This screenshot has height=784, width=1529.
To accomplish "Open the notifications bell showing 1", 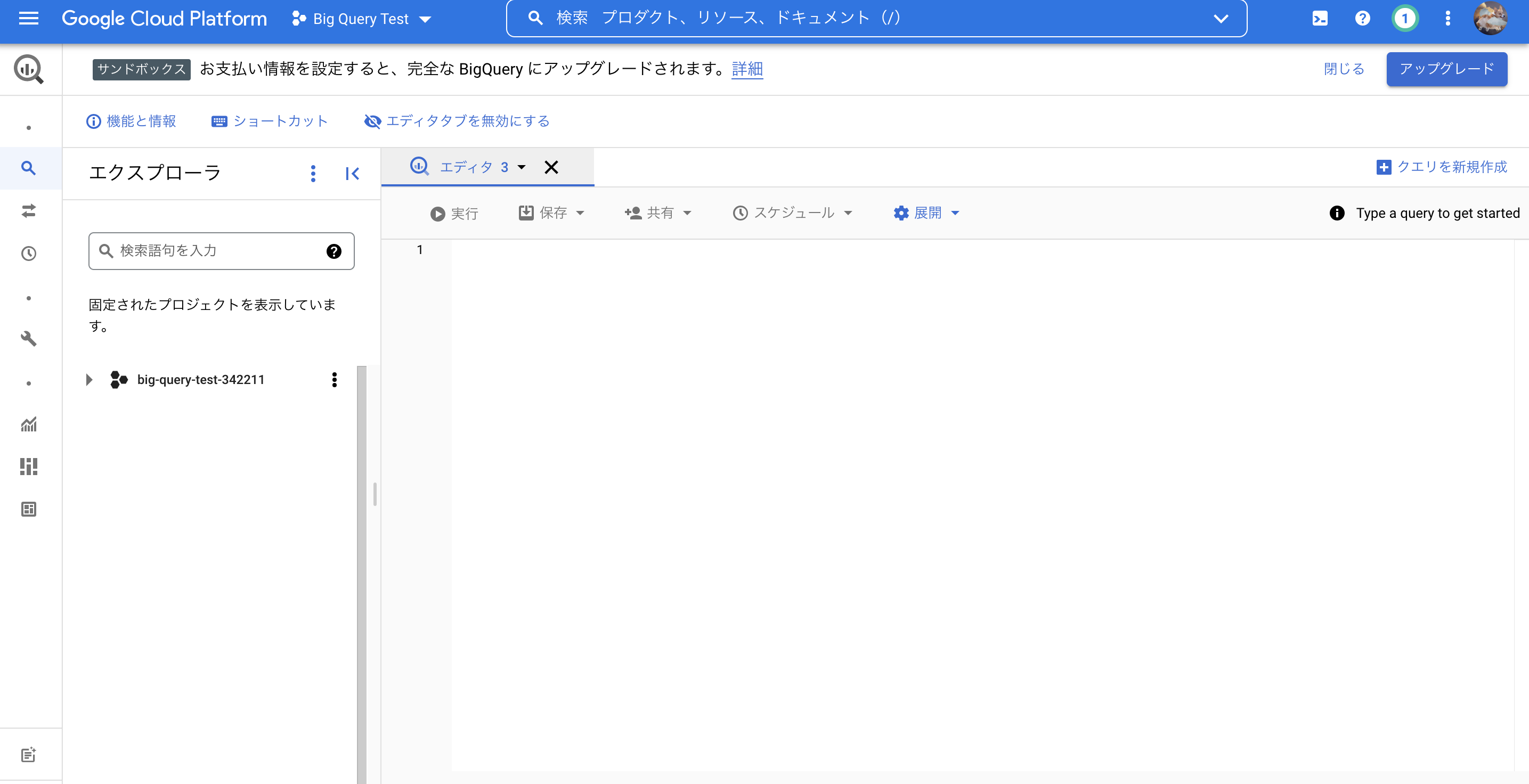I will coord(1405,19).
